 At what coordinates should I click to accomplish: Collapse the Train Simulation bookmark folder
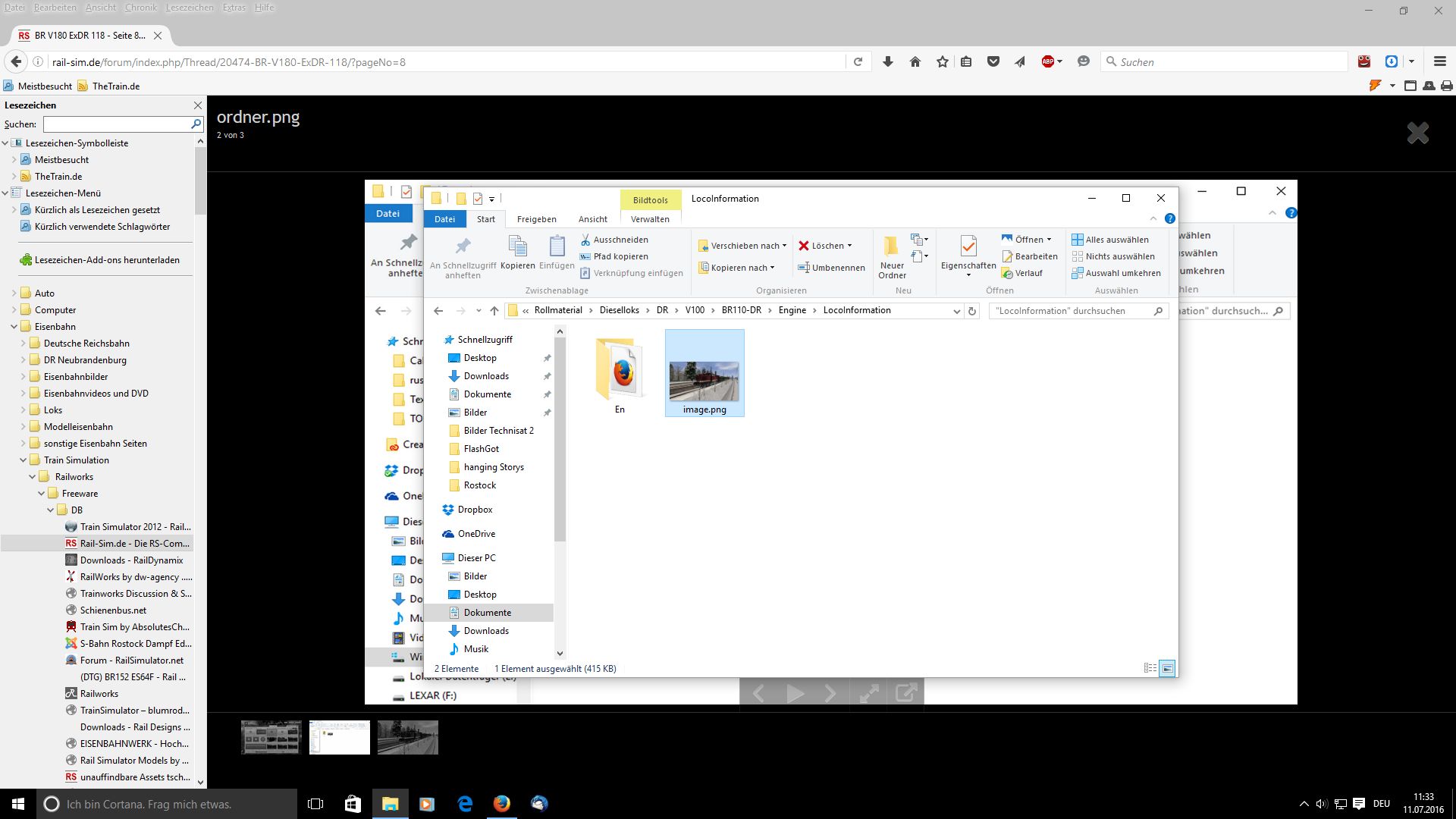[x=23, y=460]
